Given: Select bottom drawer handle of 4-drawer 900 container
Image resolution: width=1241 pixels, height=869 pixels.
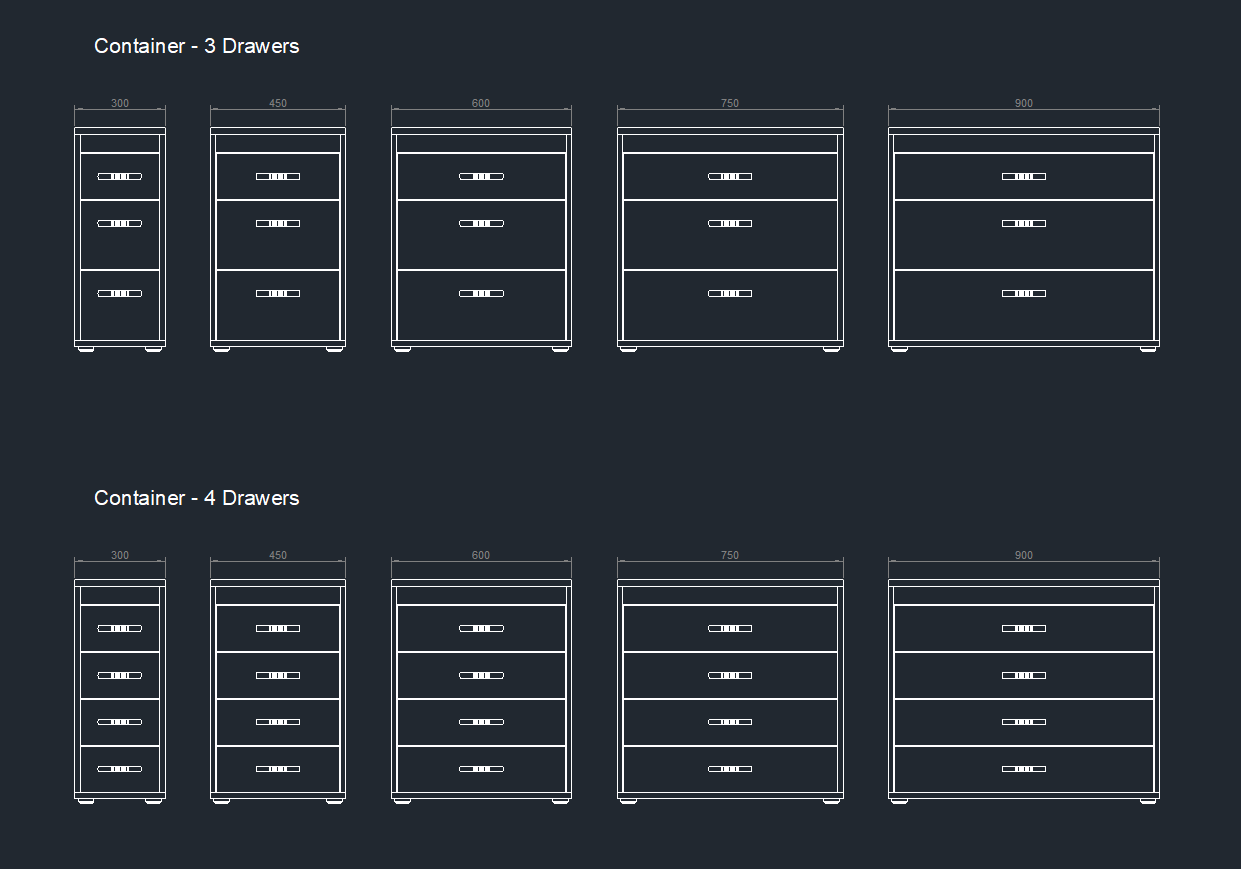Looking at the screenshot, I should [1024, 769].
